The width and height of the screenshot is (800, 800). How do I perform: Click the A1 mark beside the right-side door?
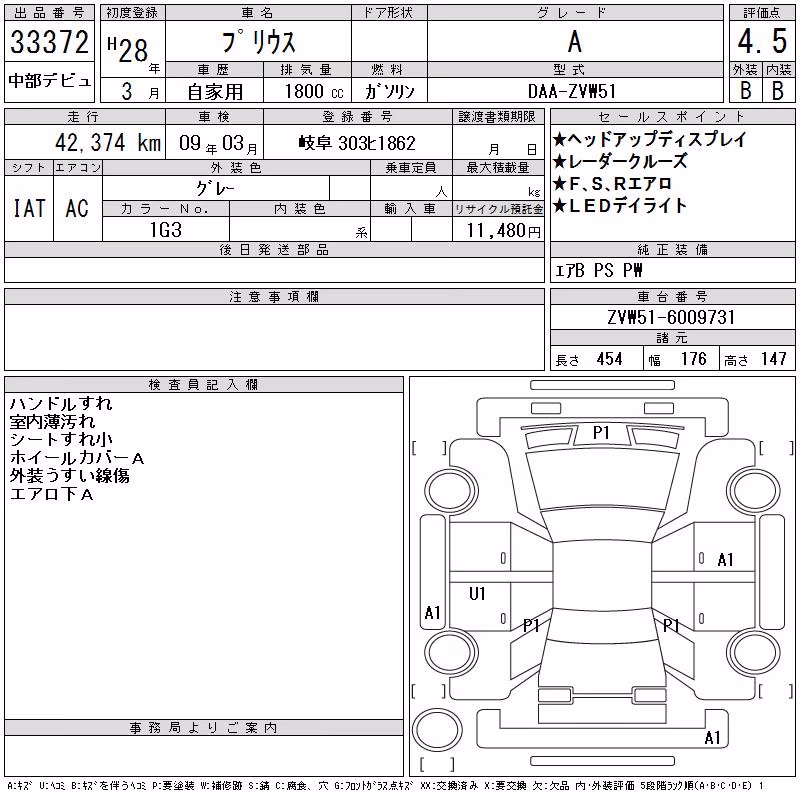coord(725,560)
